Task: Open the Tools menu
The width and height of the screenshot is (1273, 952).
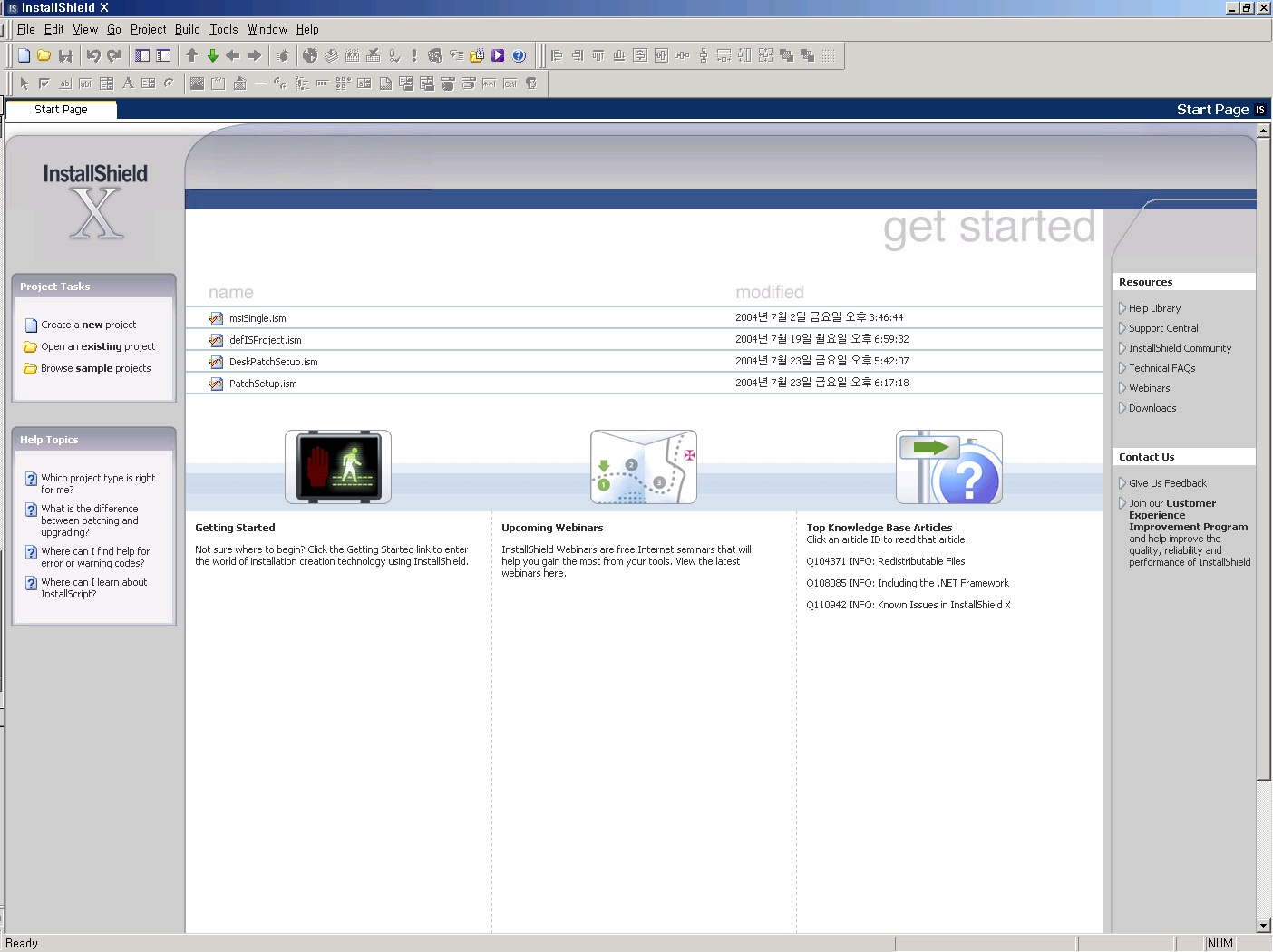Action: pos(224,30)
